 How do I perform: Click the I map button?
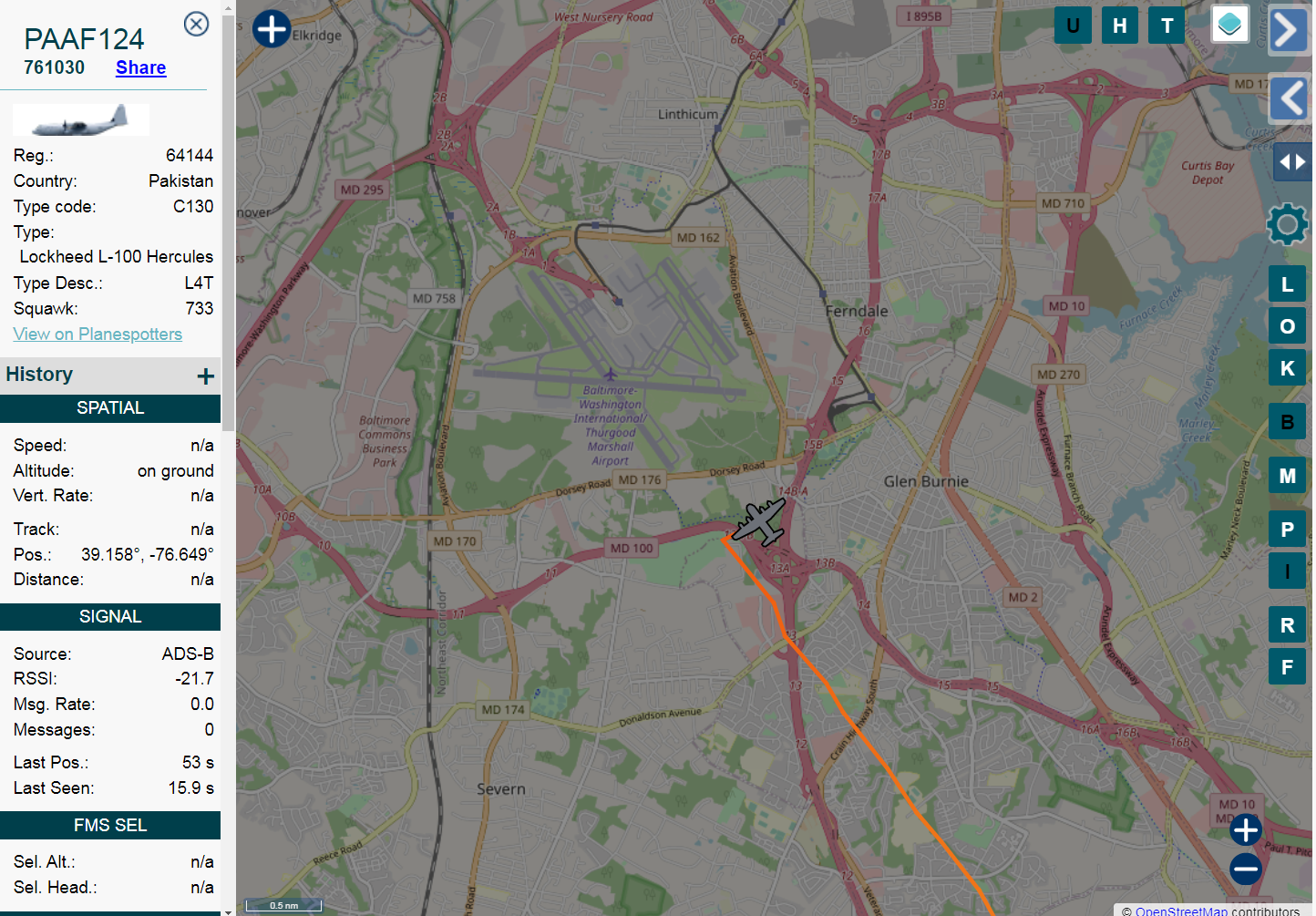pos(1287,571)
